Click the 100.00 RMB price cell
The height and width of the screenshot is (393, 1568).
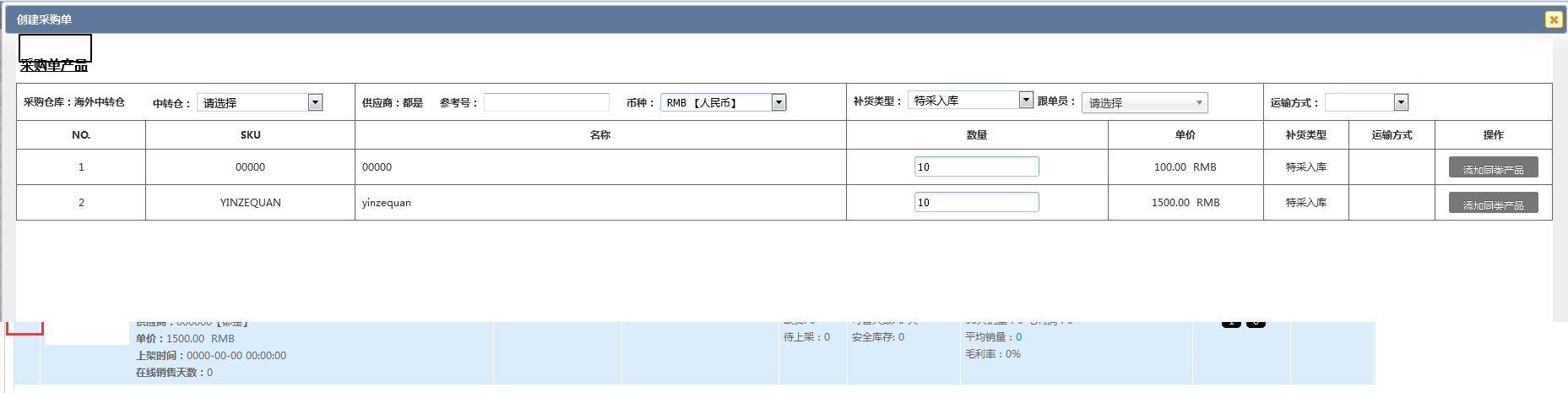point(1185,167)
